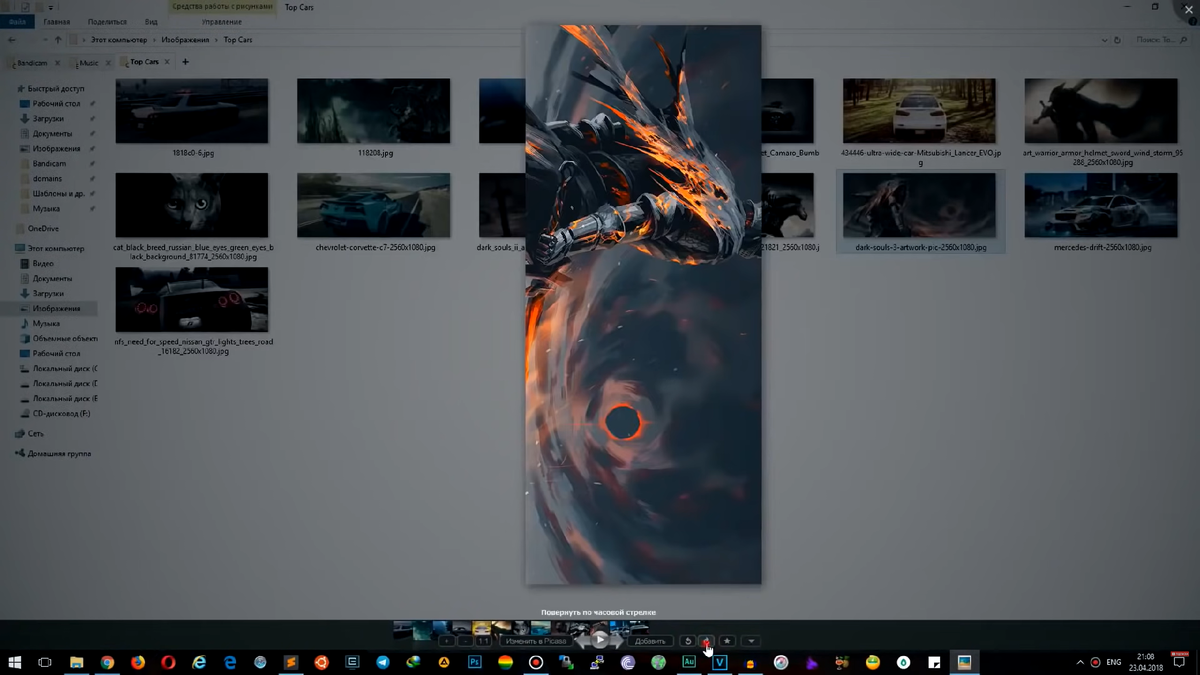
Task: Click the Изменить в Picasa button
Action: (x=536, y=641)
